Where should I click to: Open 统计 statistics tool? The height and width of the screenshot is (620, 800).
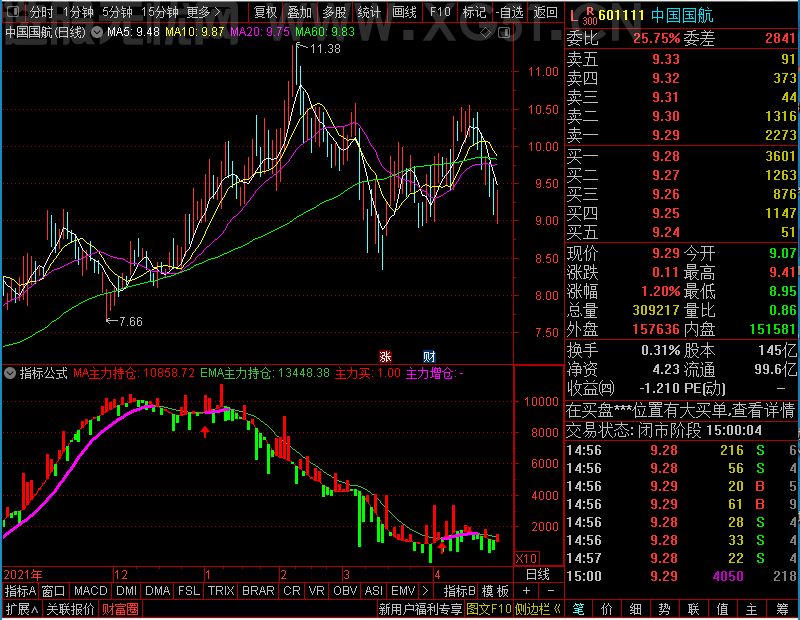pos(369,12)
